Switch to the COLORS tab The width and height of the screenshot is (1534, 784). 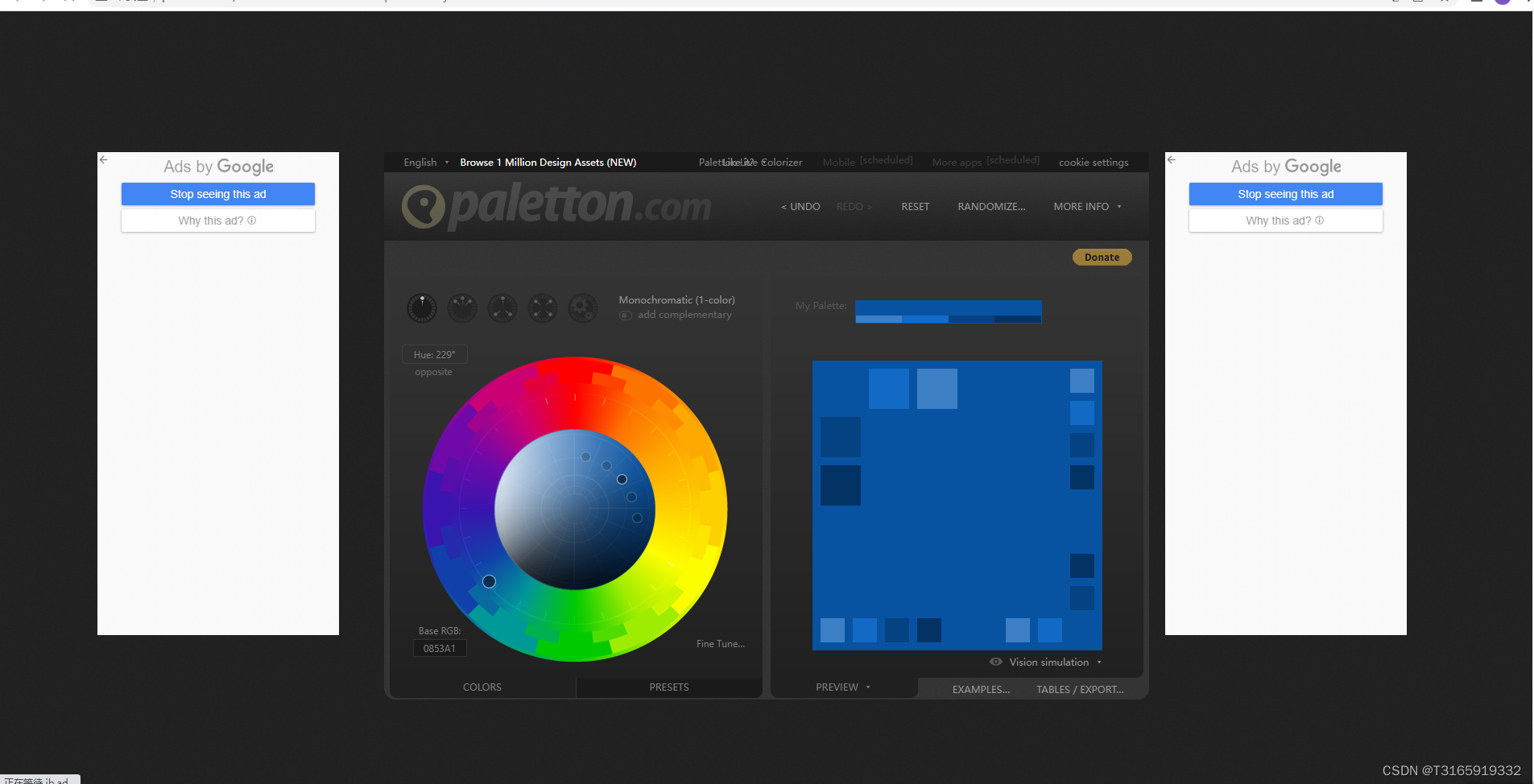482,687
